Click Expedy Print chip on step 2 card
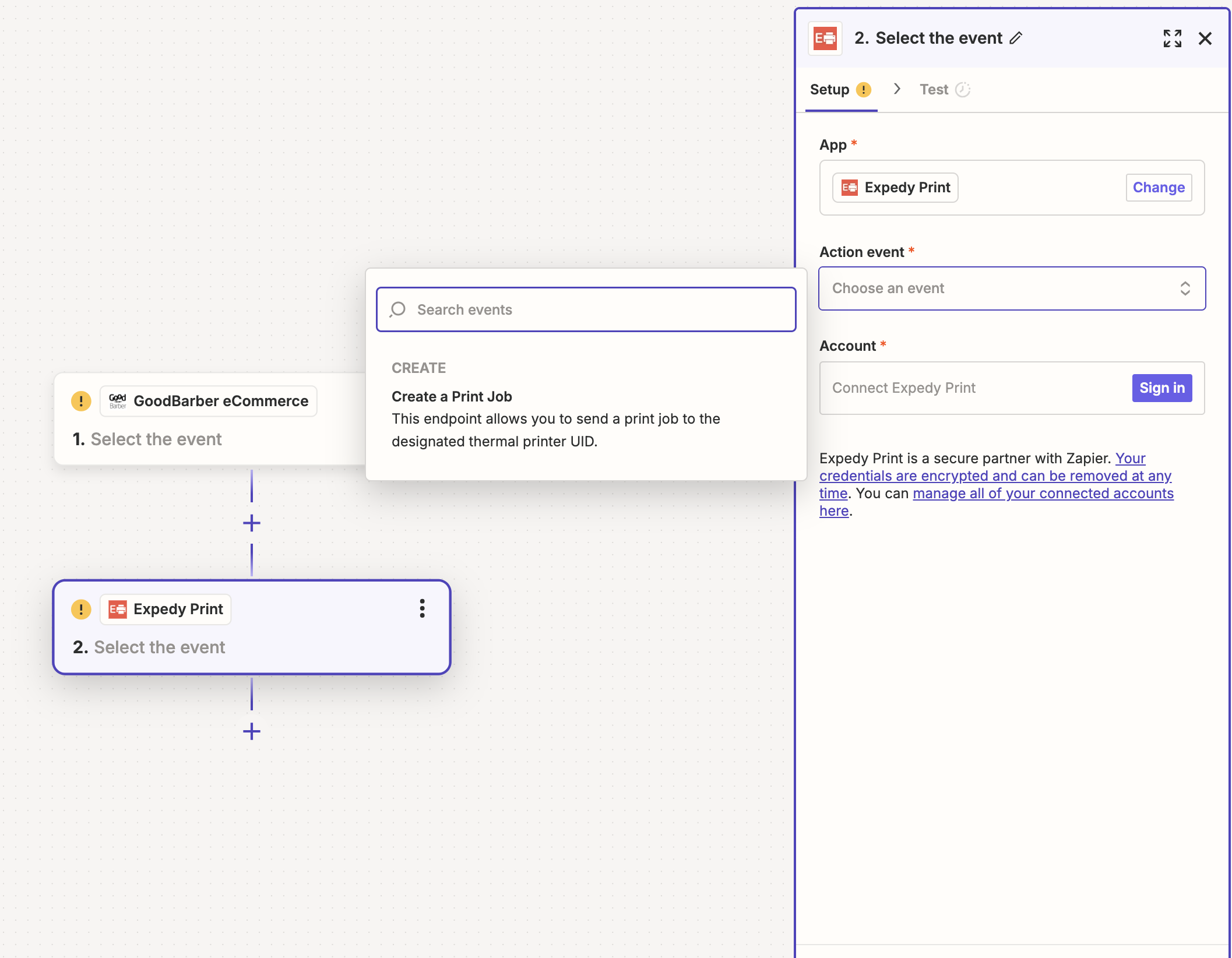The image size is (1232, 958). (x=166, y=610)
